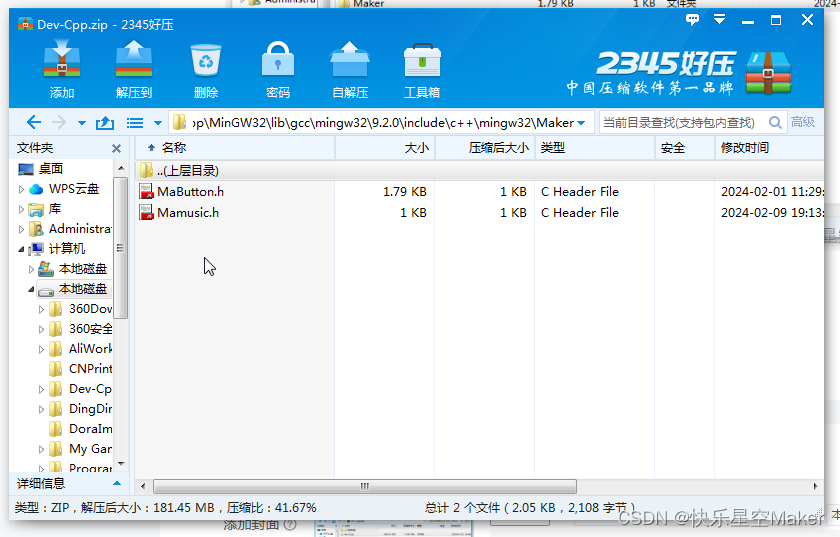Click folder tree scrollbar up arrow
840x537 pixels.
[x=121, y=168]
